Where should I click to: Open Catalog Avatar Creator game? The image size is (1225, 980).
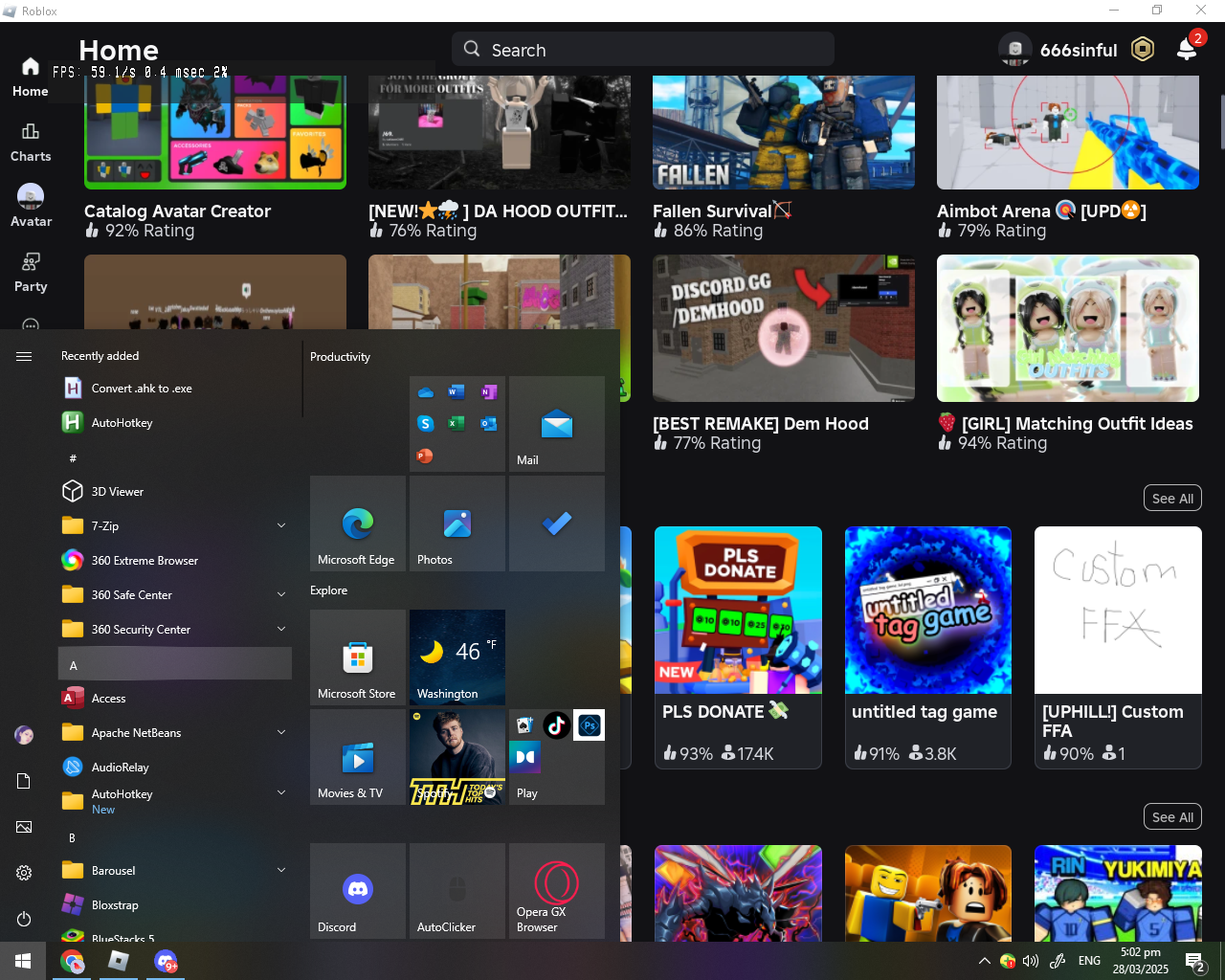click(215, 158)
